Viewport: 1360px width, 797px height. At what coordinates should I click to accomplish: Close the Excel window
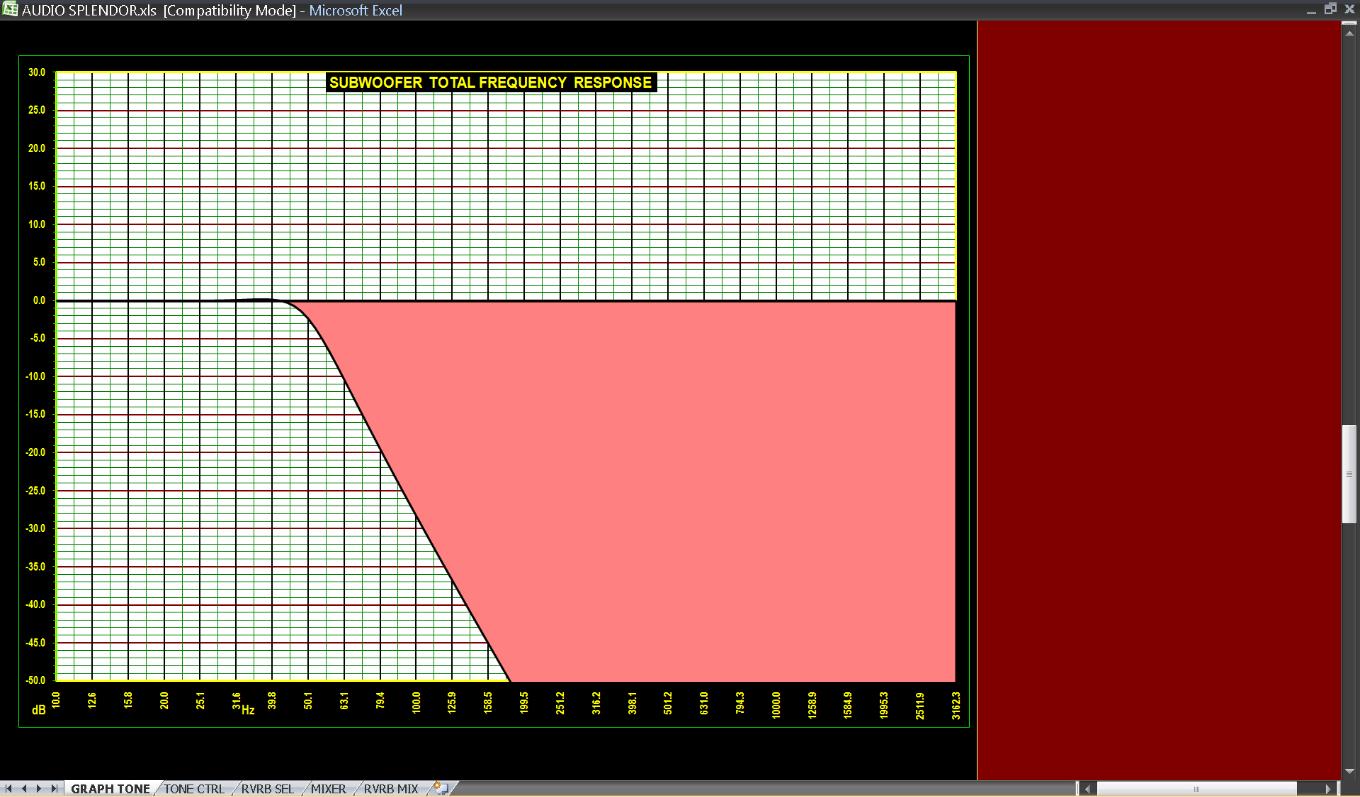point(1349,9)
